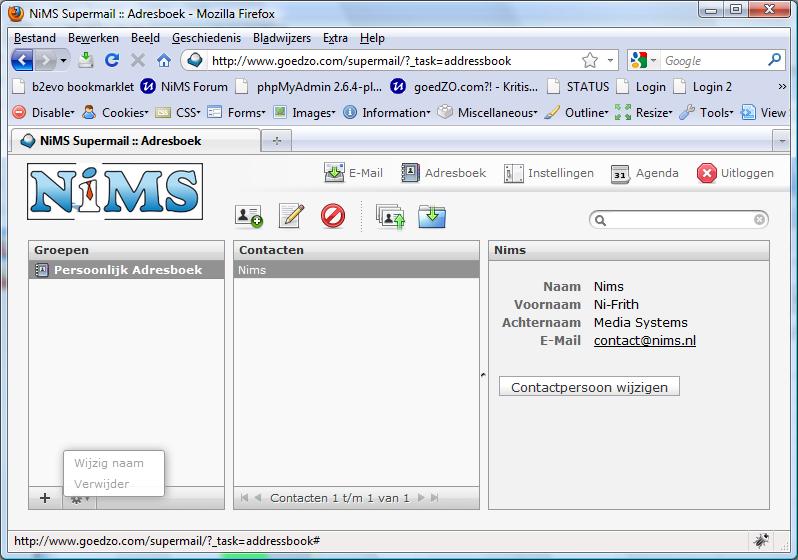This screenshot has width=798, height=560.
Task: Click the contact search field
Action: click(679, 219)
